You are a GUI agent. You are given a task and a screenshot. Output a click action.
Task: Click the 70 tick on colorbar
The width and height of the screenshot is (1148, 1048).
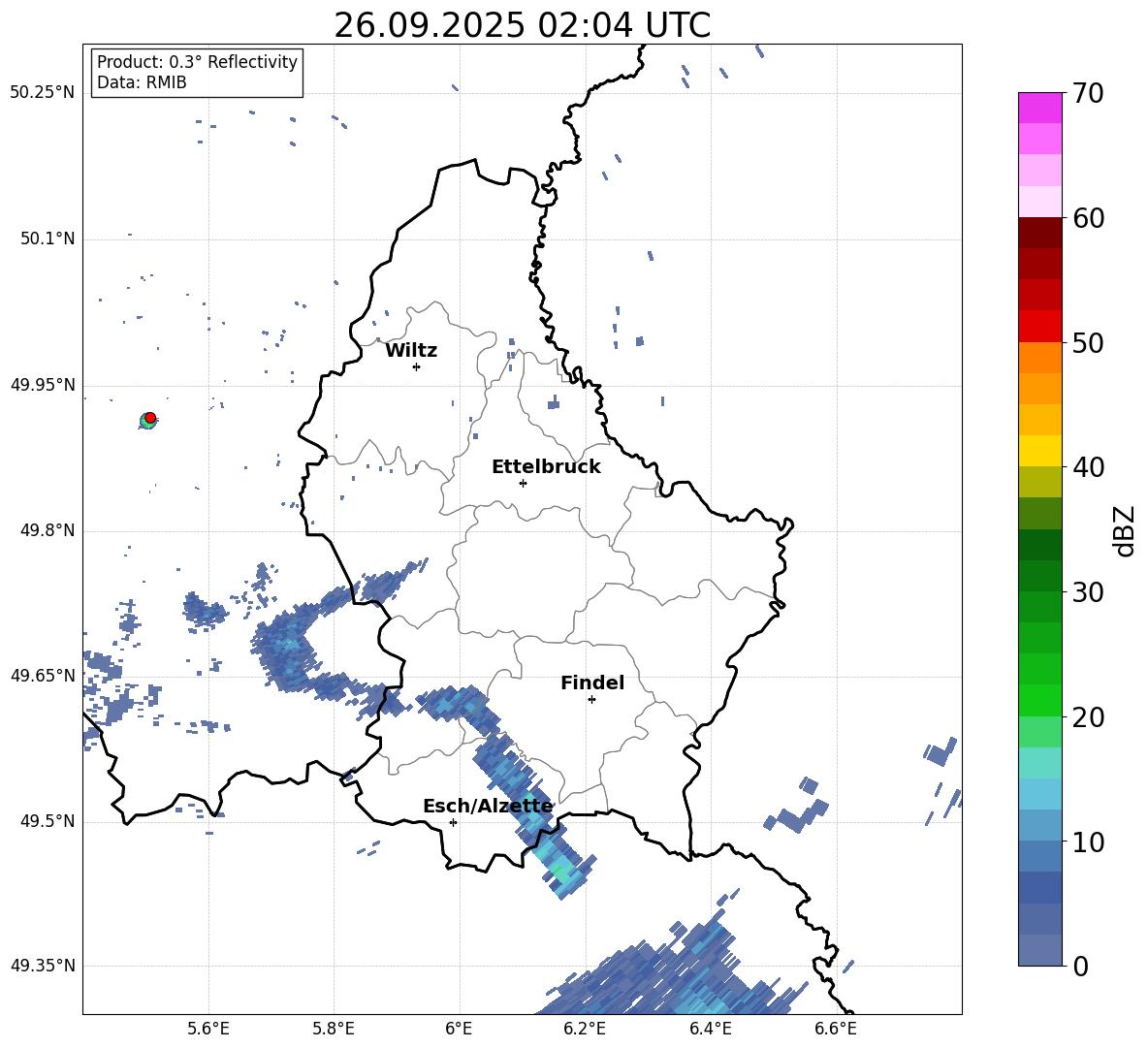[1088, 93]
